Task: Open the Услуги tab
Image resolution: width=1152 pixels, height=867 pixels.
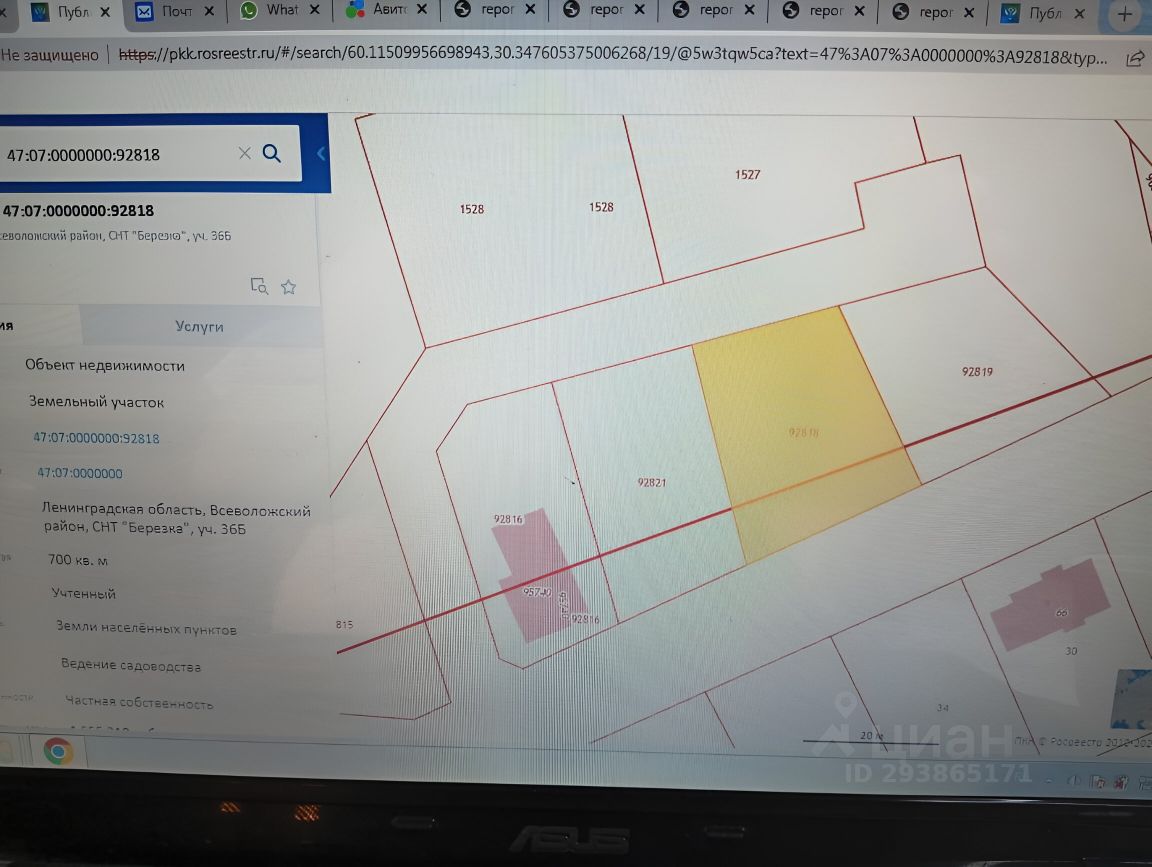Action: (x=200, y=326)
